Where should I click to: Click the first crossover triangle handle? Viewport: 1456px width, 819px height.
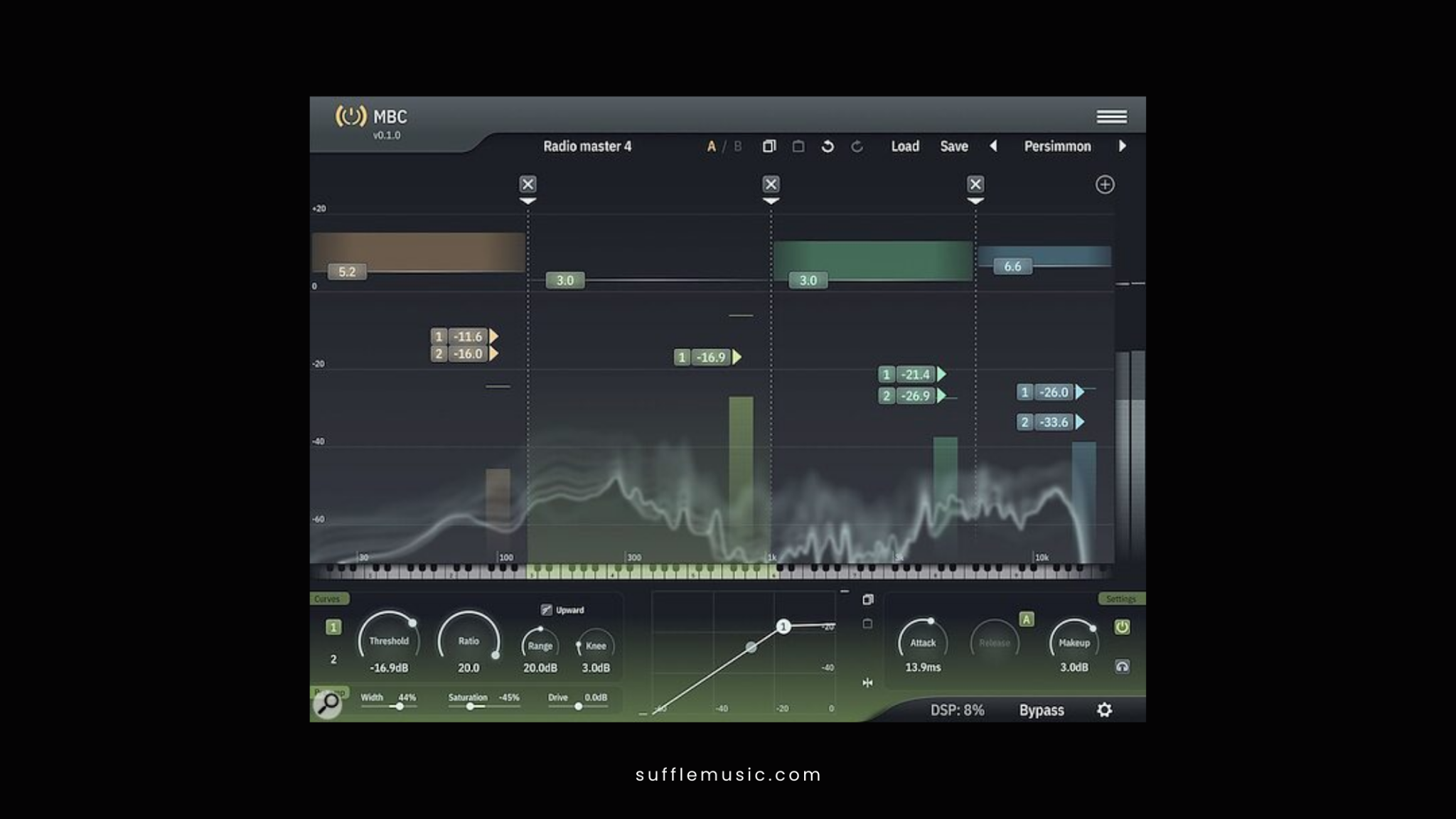[x=528, y=201]
